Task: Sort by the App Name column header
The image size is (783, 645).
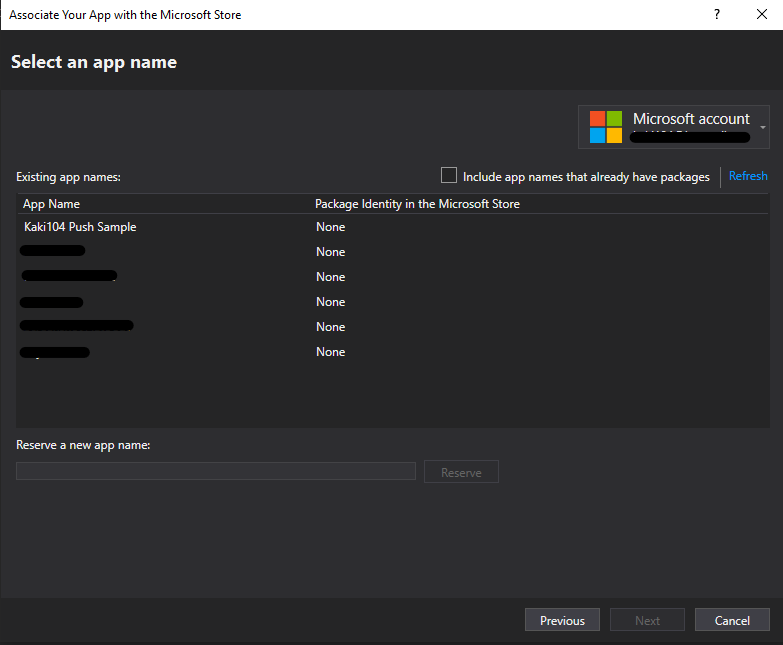Action: point(51,204)
